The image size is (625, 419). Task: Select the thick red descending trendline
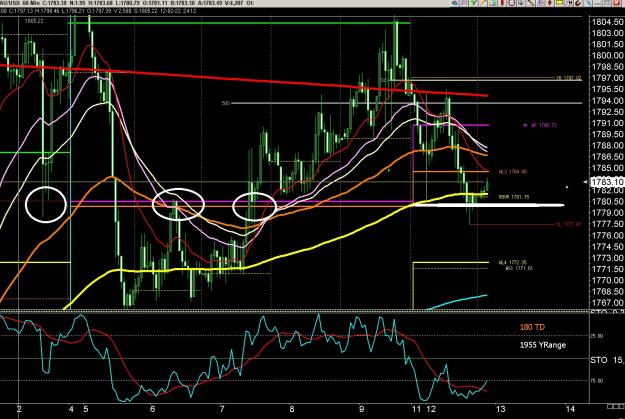pos(244,80)
